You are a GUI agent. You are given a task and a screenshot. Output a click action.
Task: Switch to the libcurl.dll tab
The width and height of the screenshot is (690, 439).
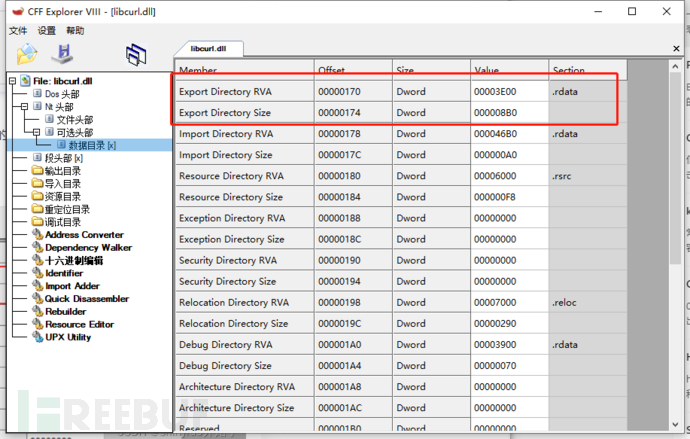(207, 48)
